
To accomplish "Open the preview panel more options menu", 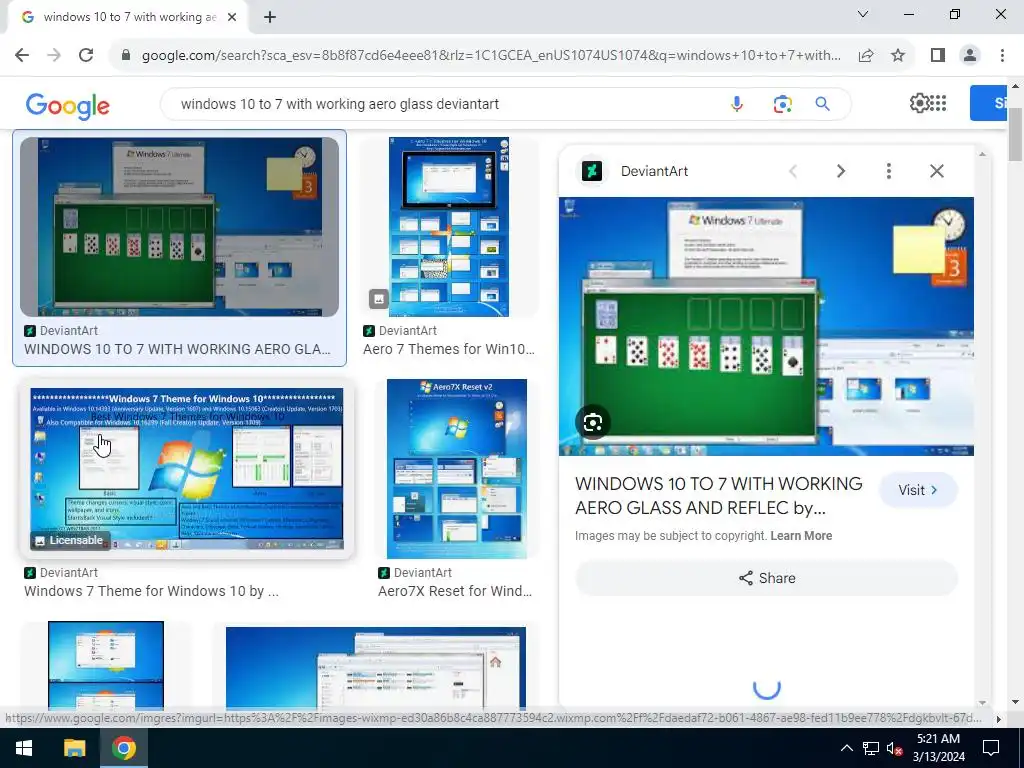I will click(888, 171).
